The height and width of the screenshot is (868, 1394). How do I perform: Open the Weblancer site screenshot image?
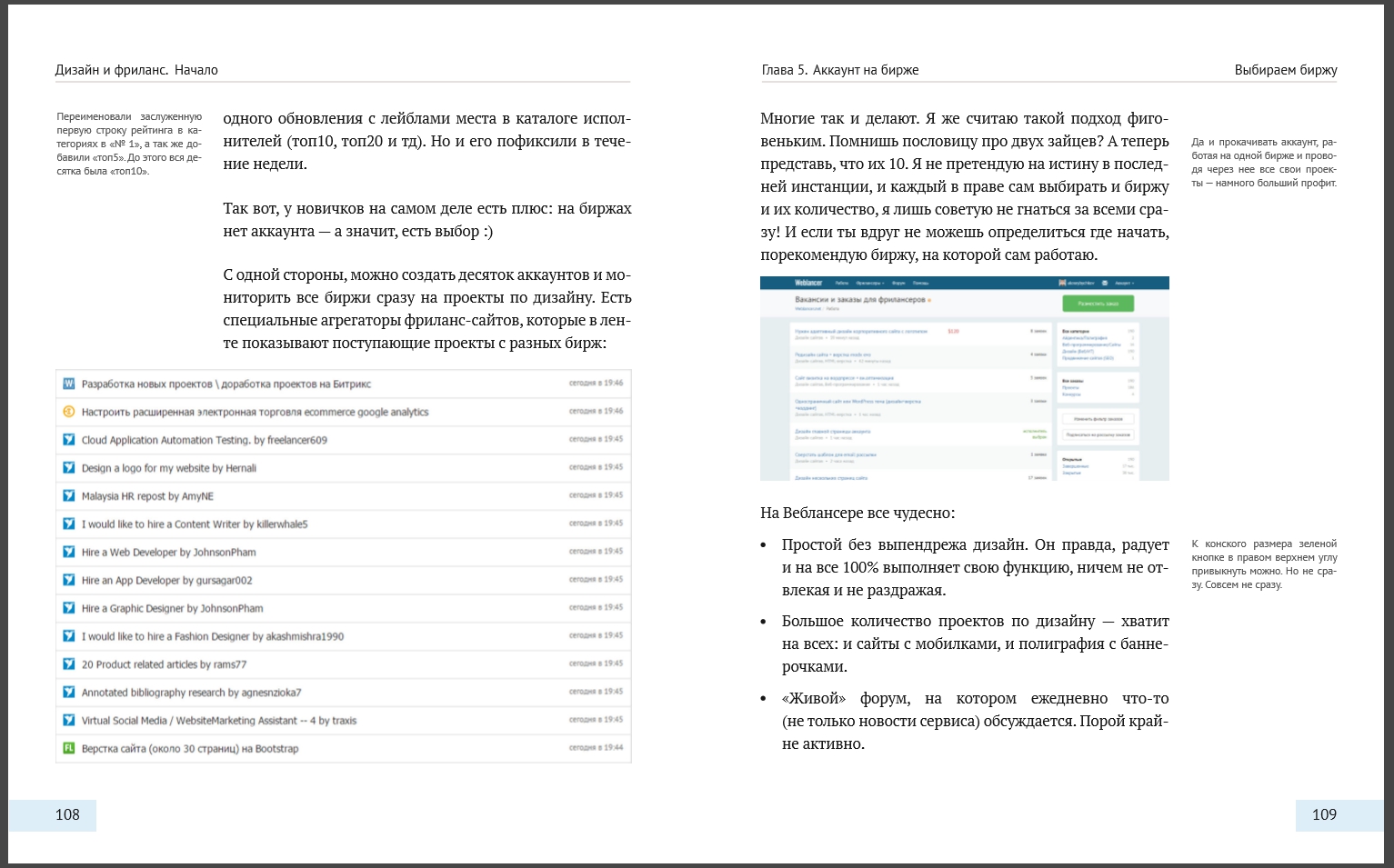click(x=964, y=378)
